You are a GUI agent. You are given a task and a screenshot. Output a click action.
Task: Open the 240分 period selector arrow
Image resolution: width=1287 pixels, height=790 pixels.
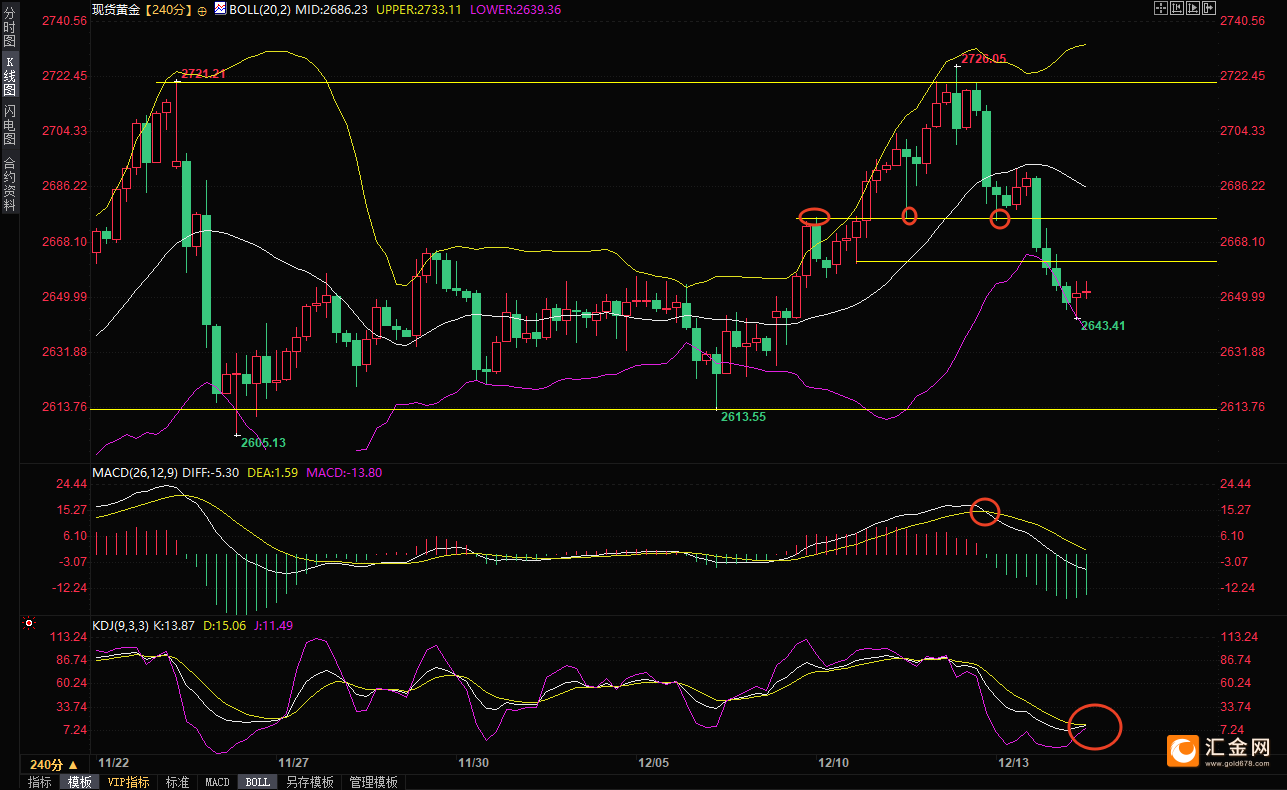click(72, 764)
